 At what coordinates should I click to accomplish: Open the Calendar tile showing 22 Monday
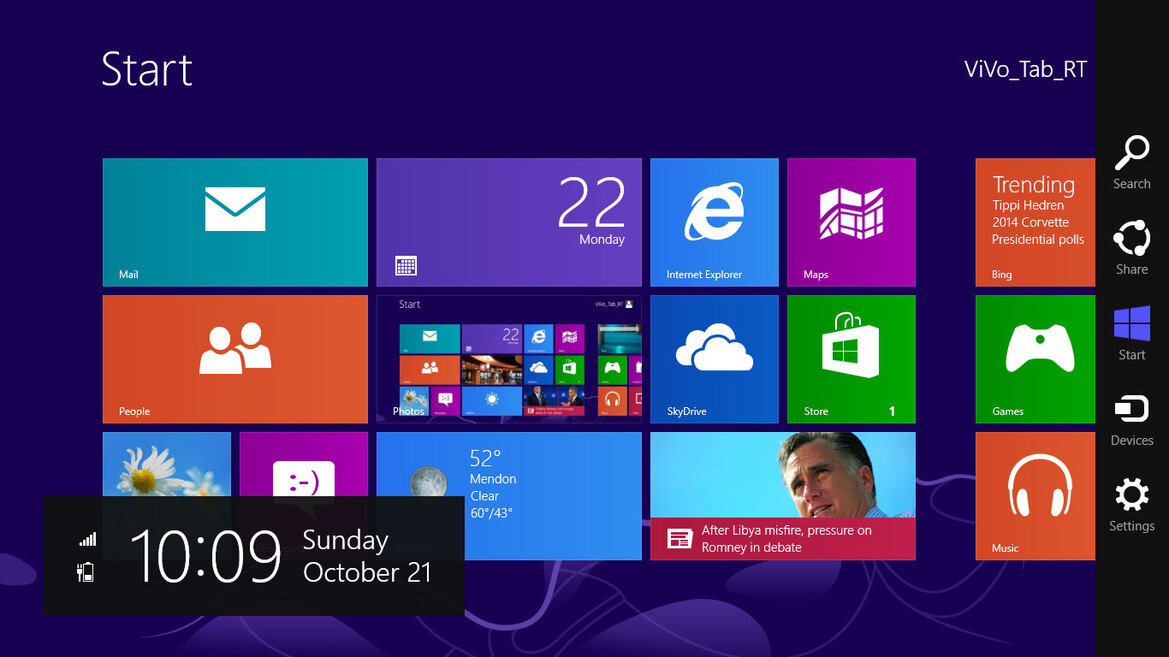pyautogui.click(x=508, y=222)
